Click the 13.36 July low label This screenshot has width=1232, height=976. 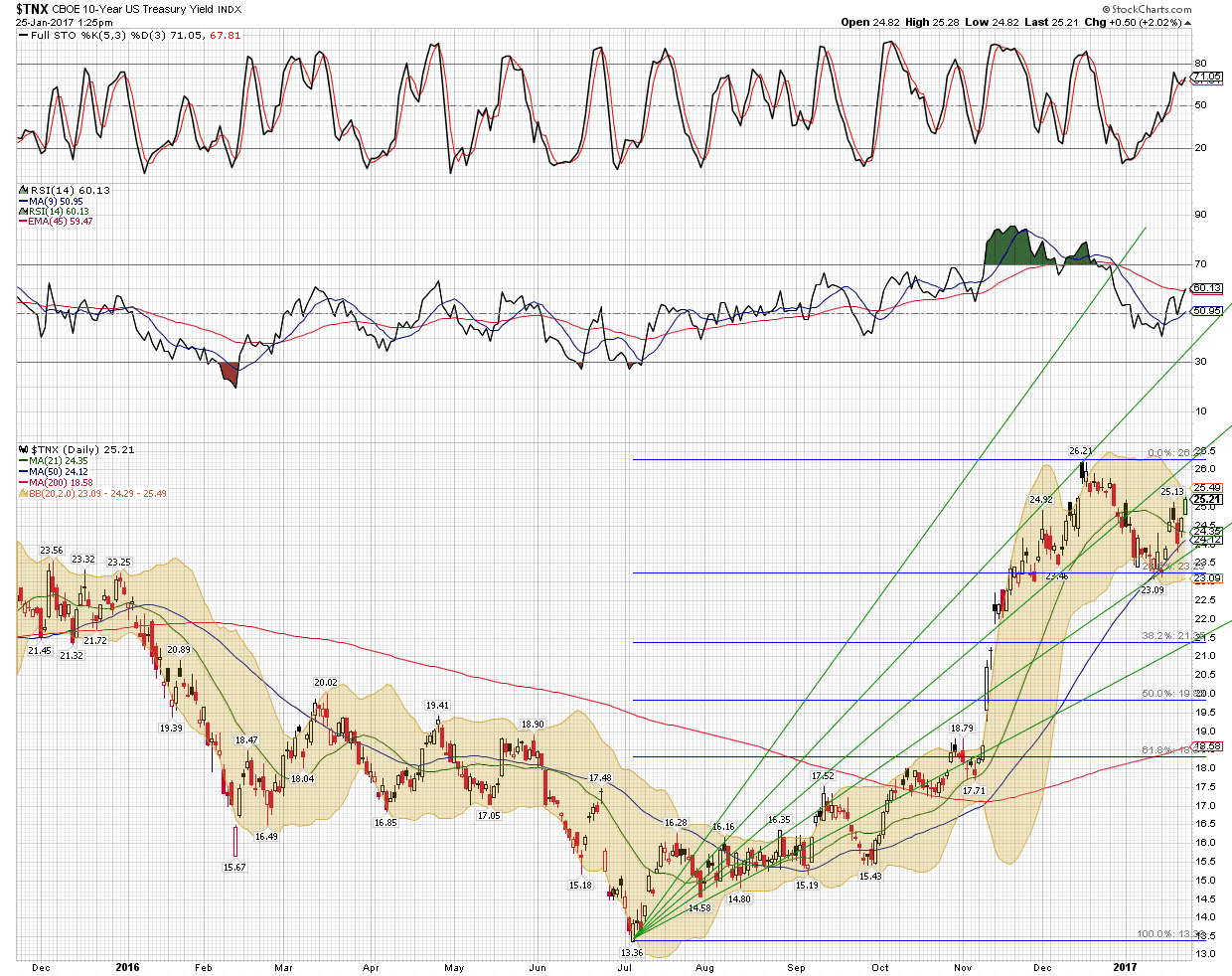(x=631, y=952)
